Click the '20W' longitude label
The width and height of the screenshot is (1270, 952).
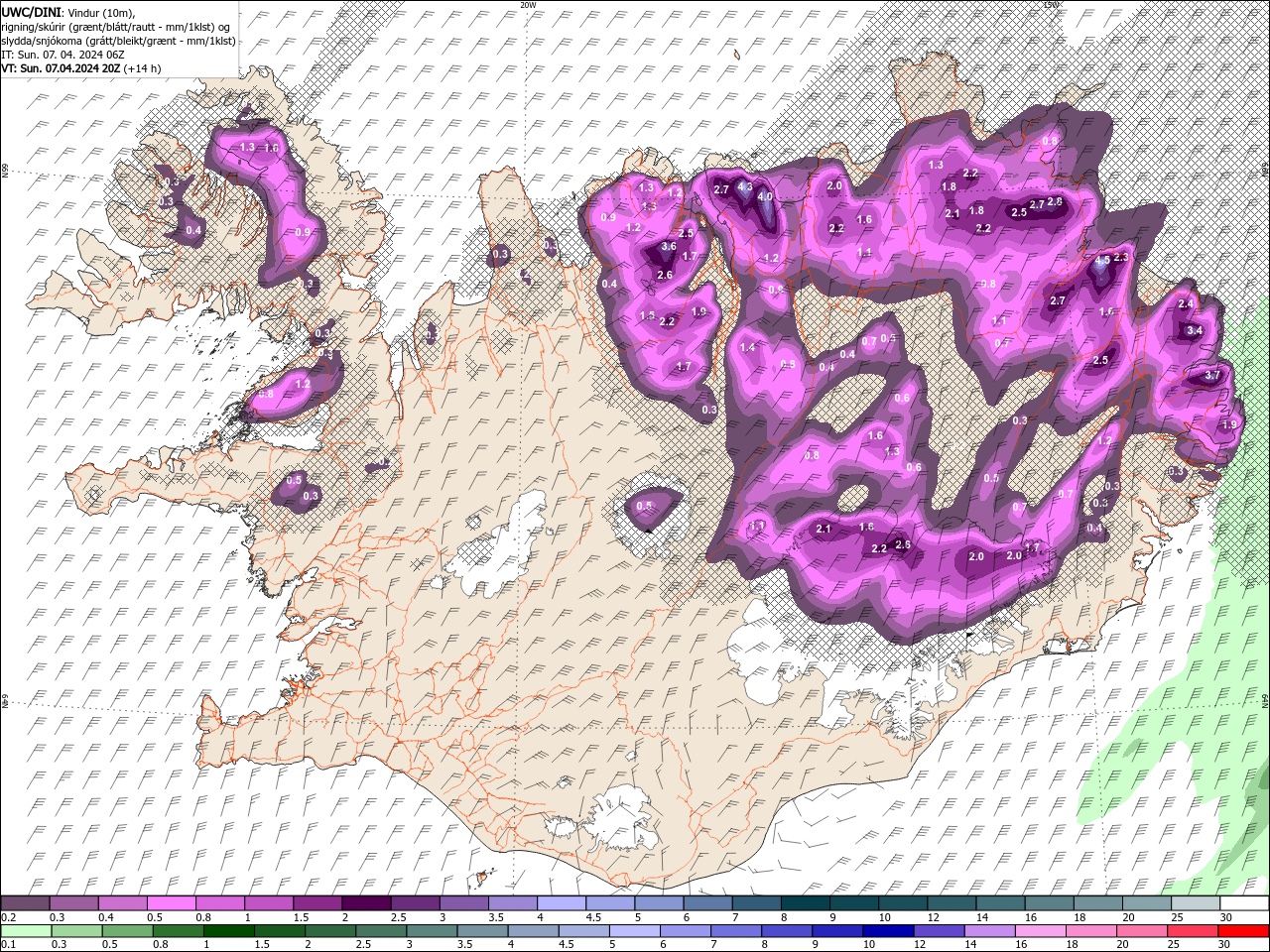point(528,5)
